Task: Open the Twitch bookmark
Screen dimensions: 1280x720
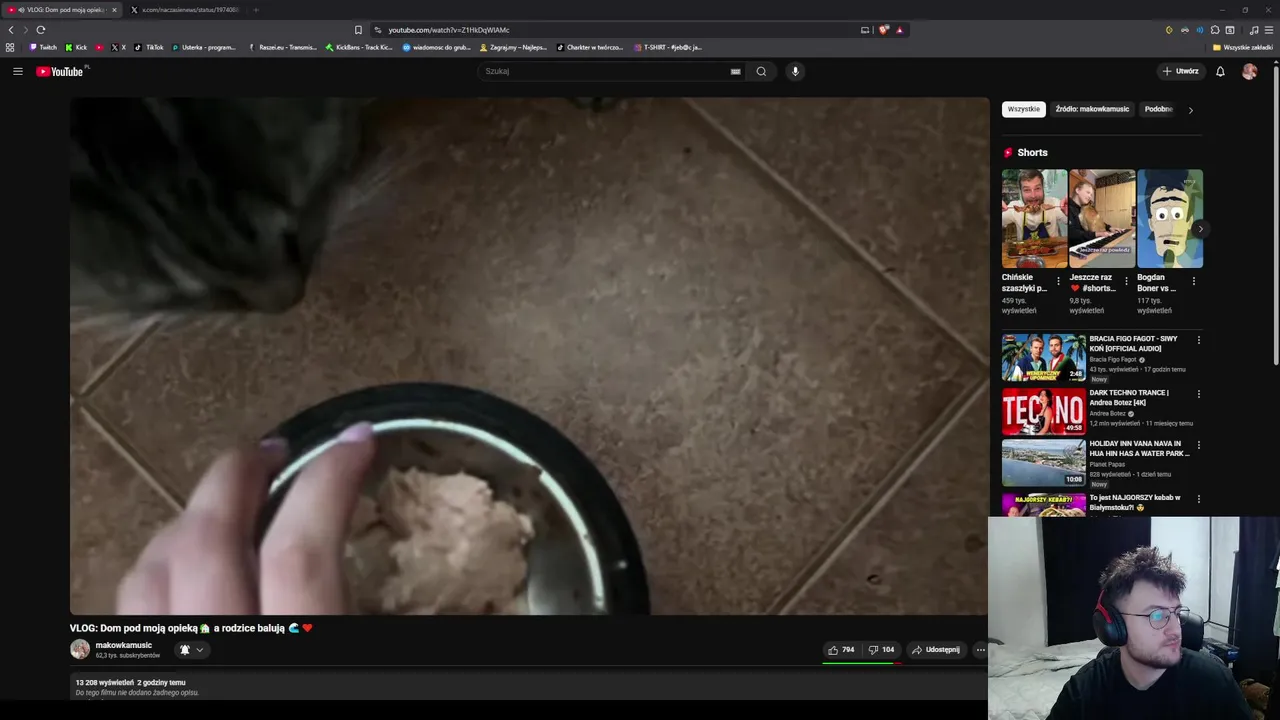Action: pyautogui.click(x=43, y=47)
